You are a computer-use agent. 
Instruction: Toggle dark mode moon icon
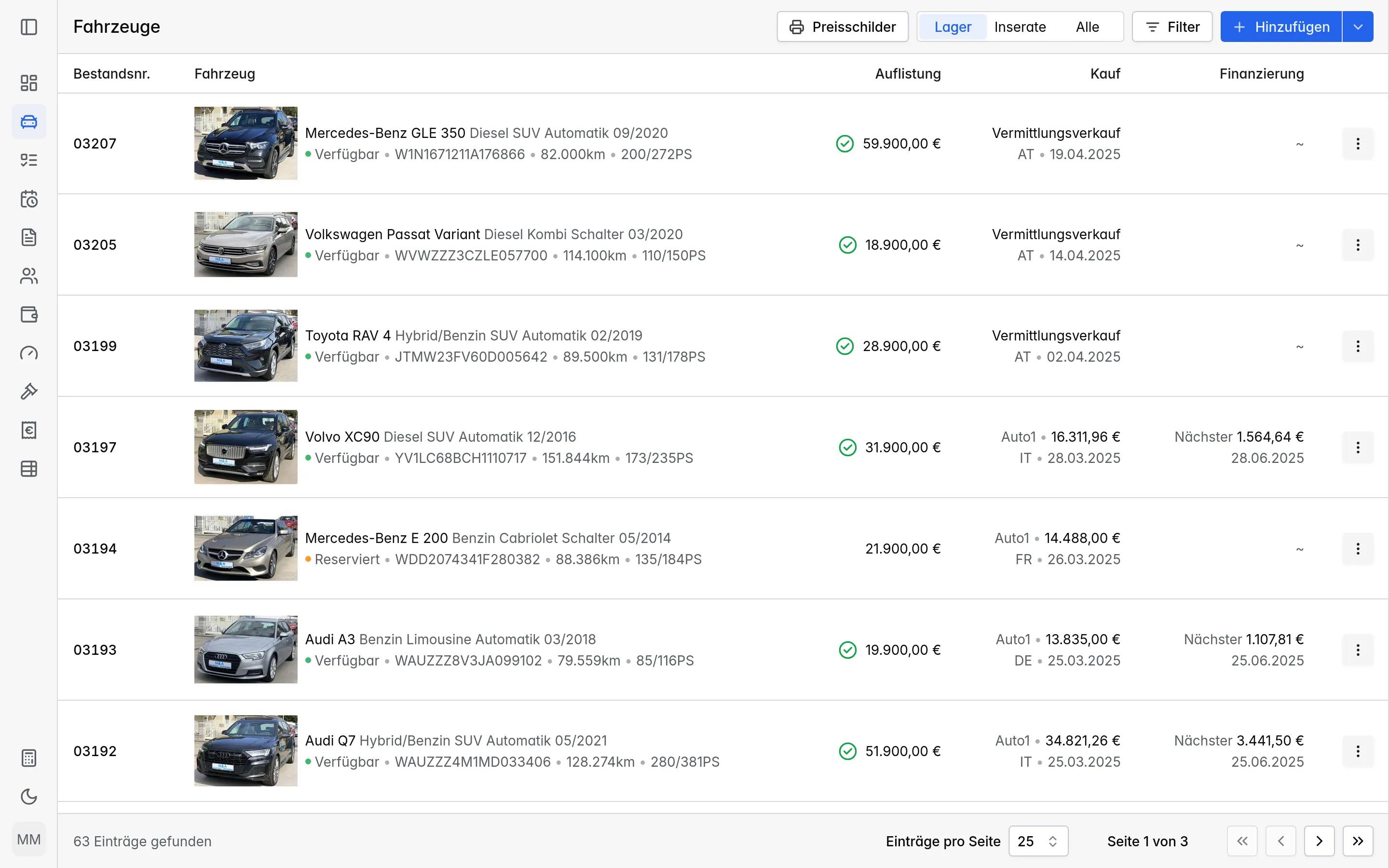click(x=29, y=797)
